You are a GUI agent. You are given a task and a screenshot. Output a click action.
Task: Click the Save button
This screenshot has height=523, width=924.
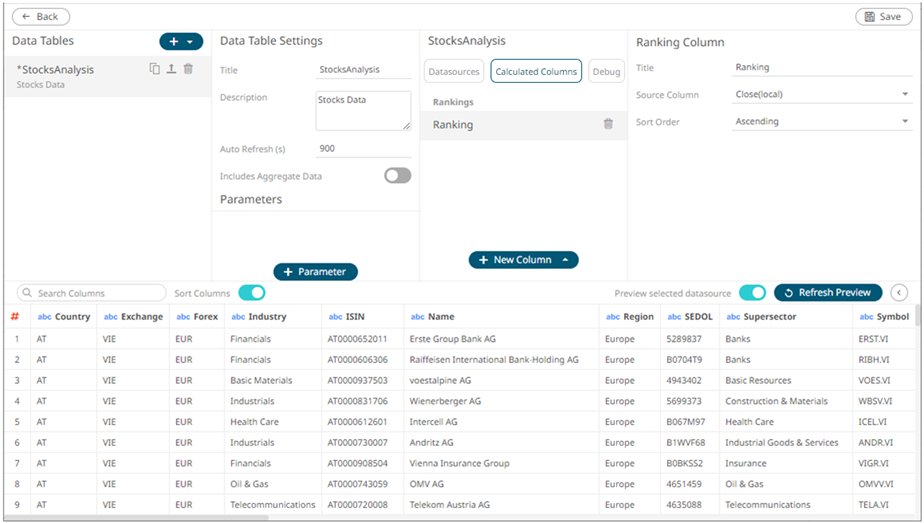click(x=883, y=17)
